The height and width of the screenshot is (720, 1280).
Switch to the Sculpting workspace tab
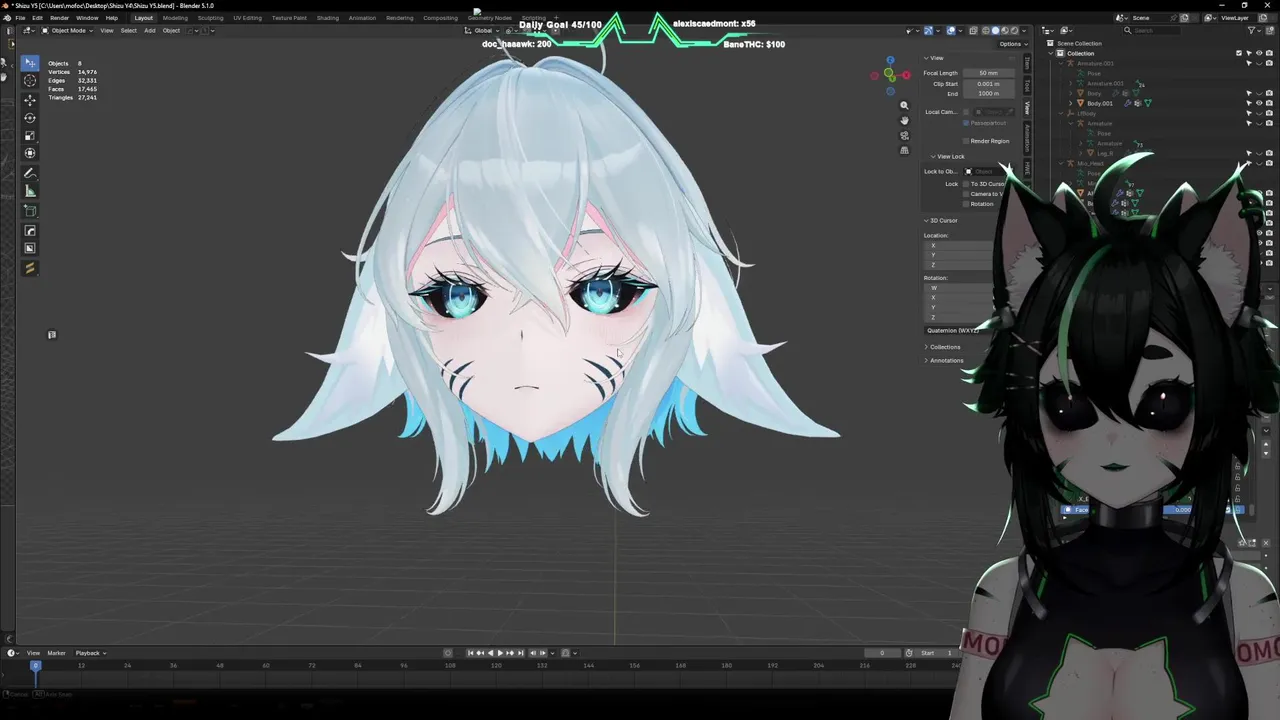coord(210,18)
